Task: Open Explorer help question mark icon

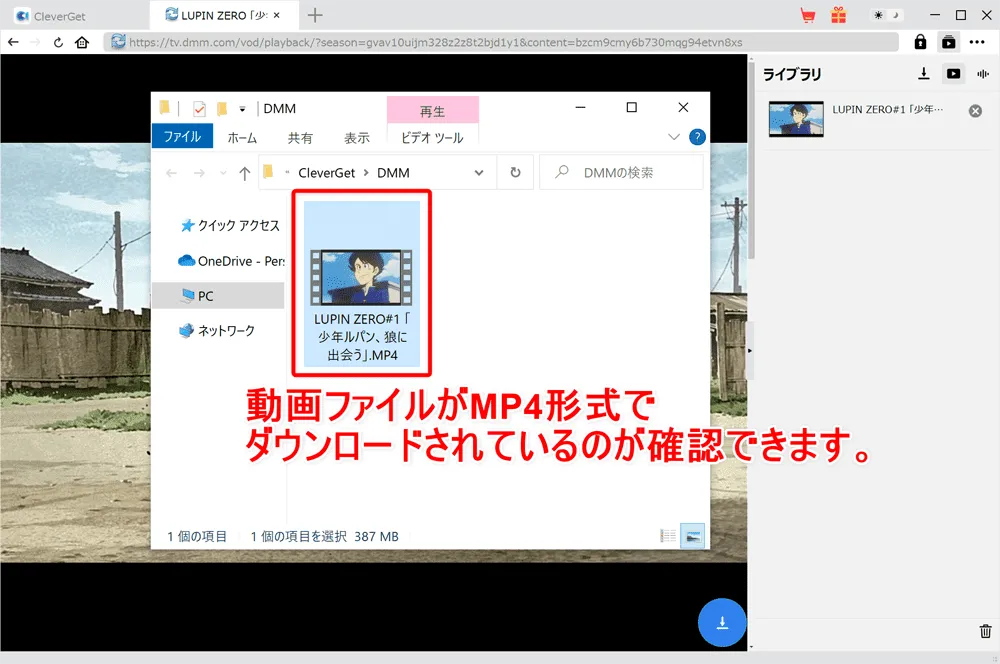Action: click(697, 137)
